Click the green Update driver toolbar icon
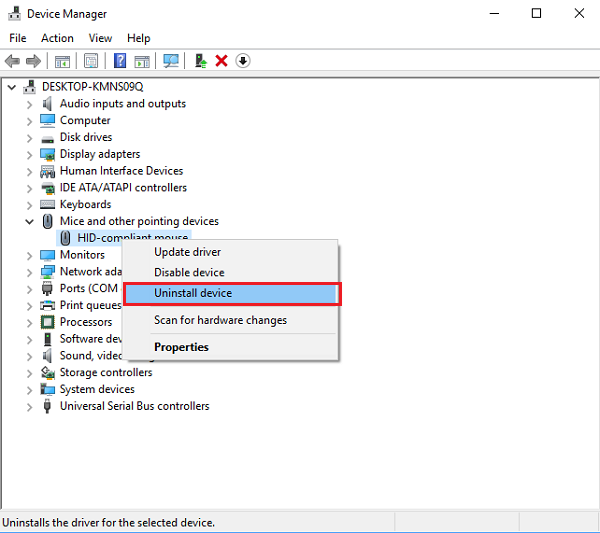The width and height of the screenshot is (600, 533). (201, 61)
